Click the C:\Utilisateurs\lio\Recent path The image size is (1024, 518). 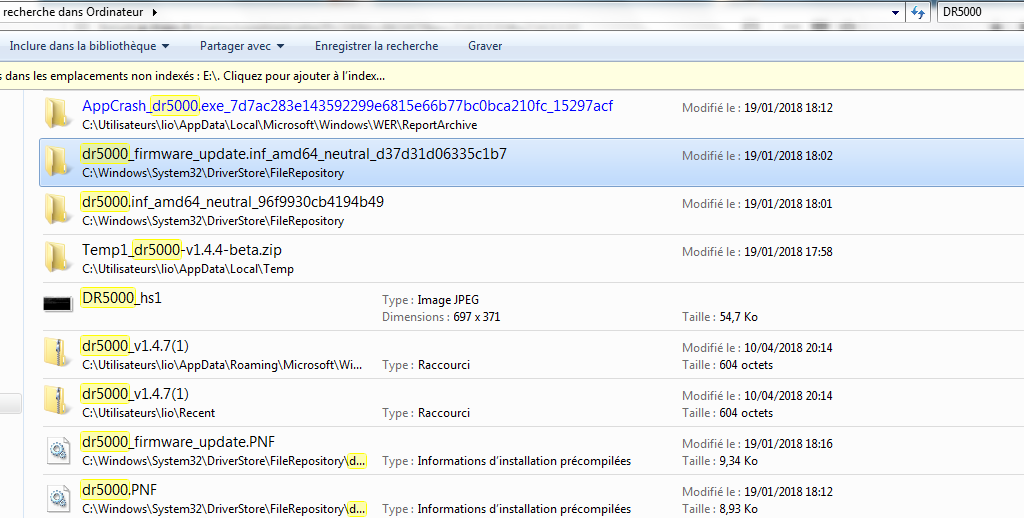click(148, 413)
